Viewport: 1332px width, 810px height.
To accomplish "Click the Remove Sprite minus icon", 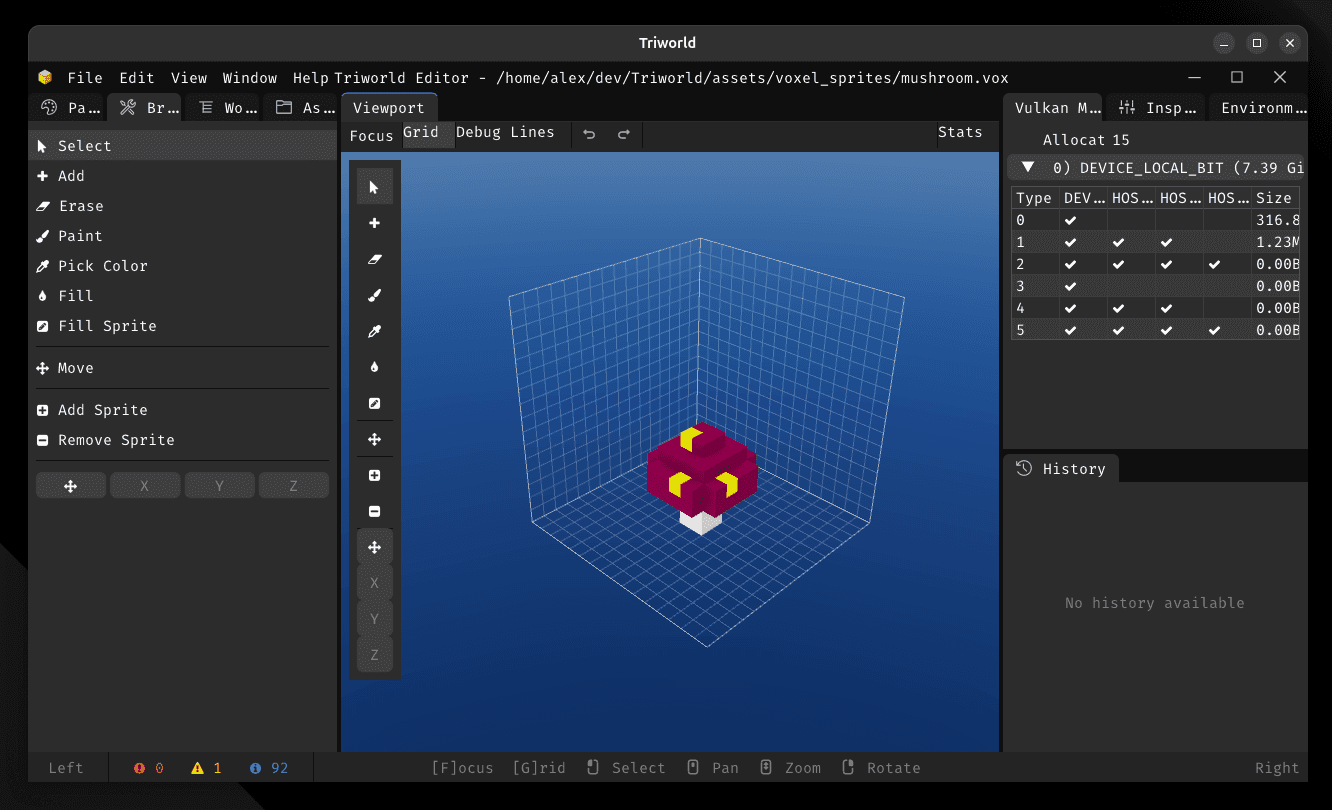I will 374,511.
